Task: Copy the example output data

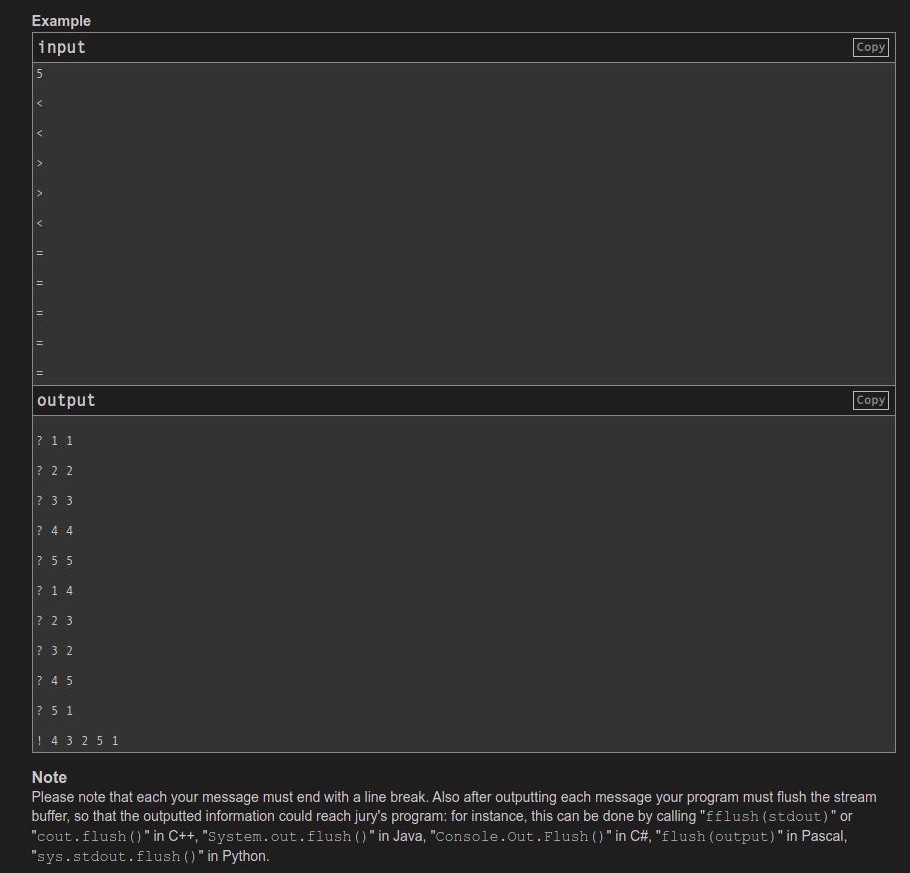Action: [x=871, y=401]
